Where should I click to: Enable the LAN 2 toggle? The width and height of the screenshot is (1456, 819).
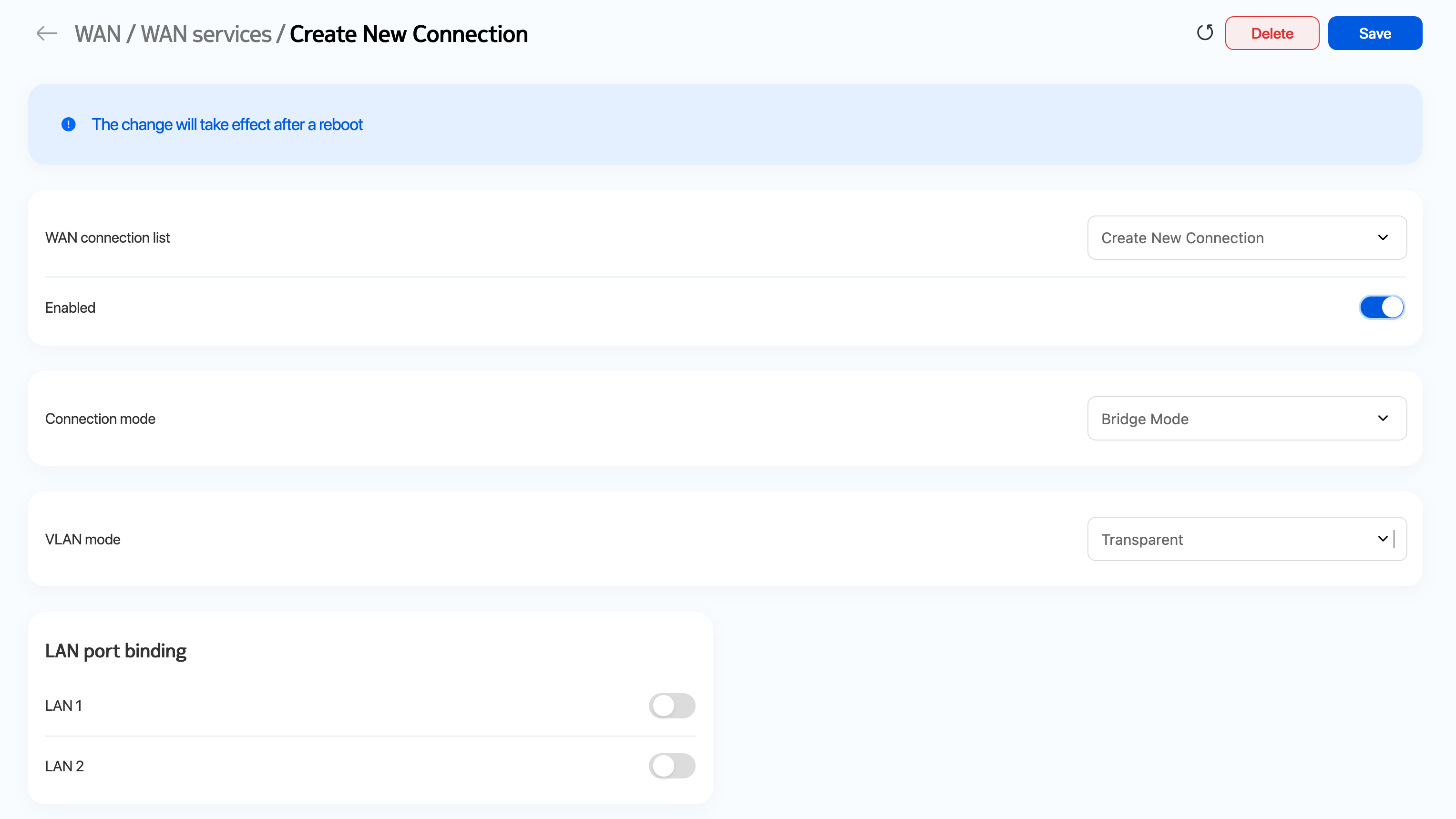click(x=671, y=766)
